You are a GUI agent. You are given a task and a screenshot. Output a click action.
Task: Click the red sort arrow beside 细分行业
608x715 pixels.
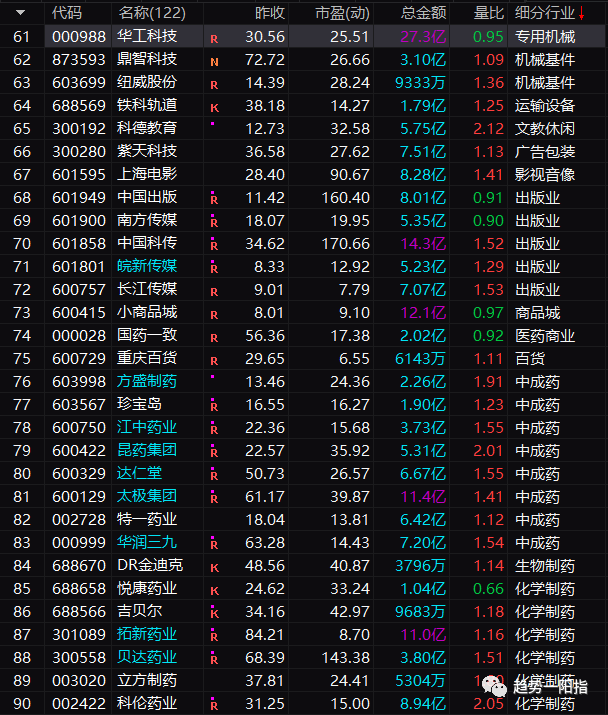pyautogui.click(x=582, y=14)
